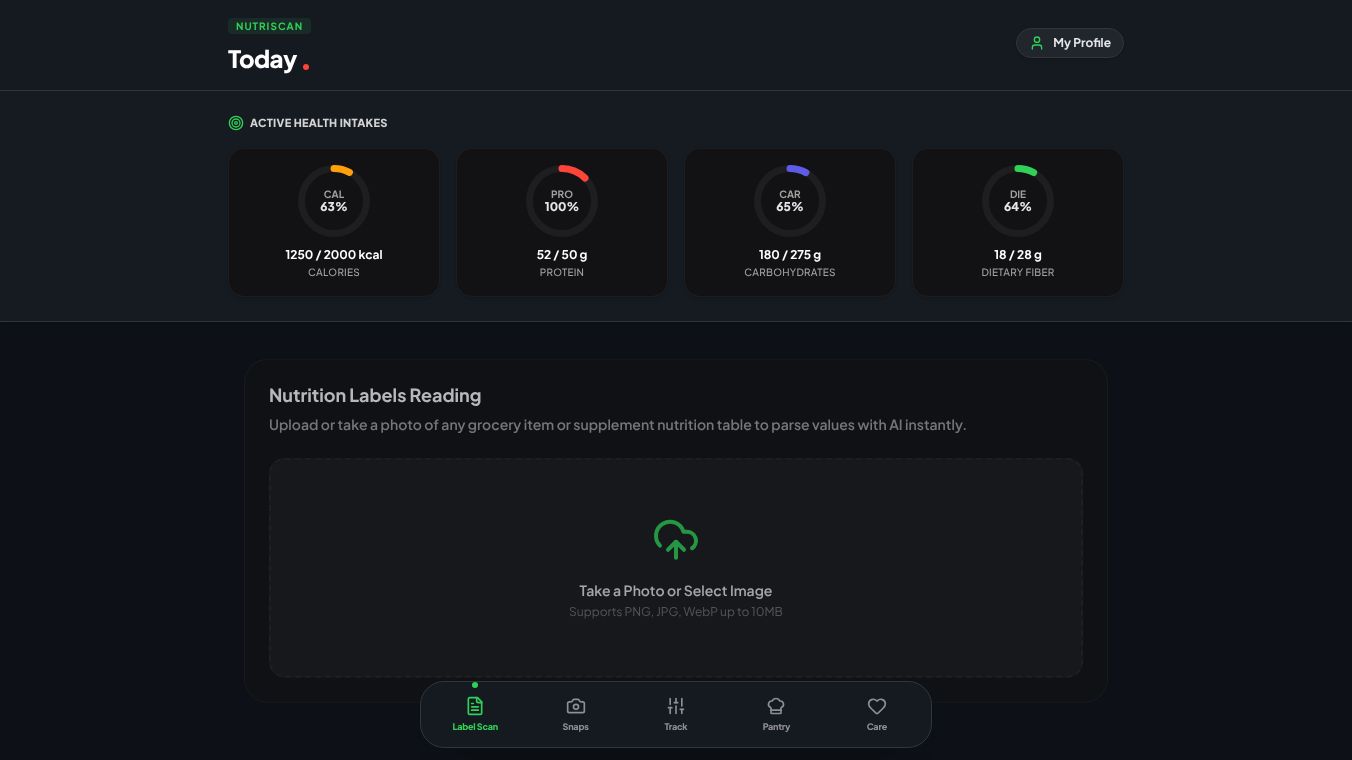Click the calories progress ring at 63%
Screen dimensions: 1352x760
334,201
